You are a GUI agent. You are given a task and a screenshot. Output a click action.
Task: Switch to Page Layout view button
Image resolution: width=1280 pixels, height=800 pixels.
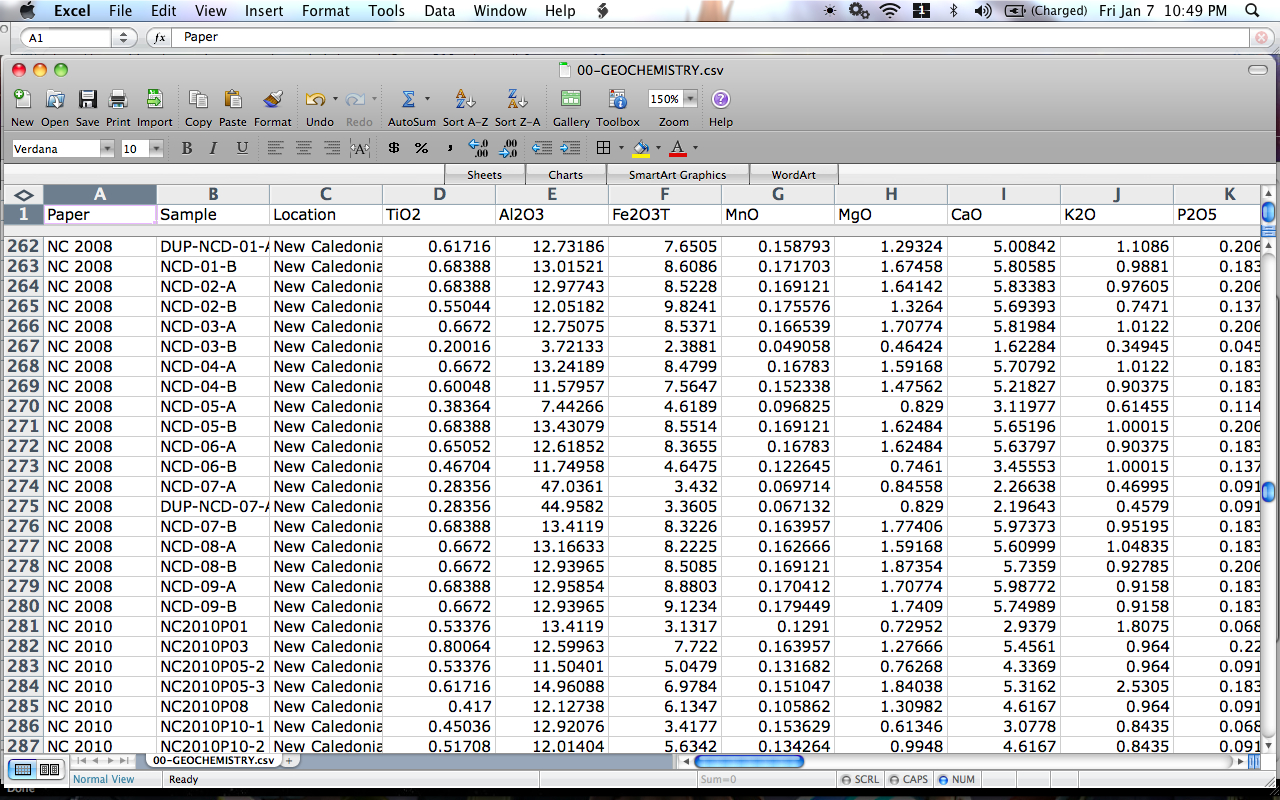click(x=49, y=769)
